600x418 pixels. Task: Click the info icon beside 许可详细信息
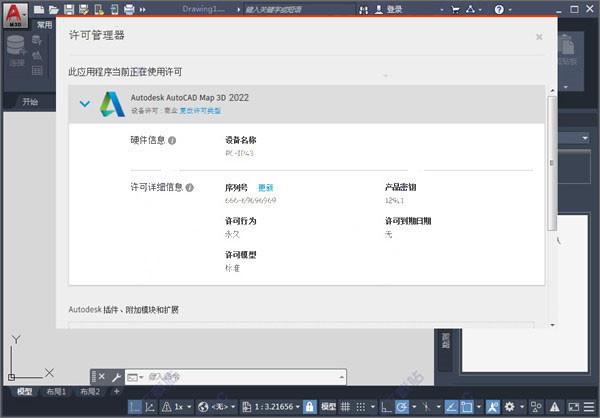tap(188, 187)
